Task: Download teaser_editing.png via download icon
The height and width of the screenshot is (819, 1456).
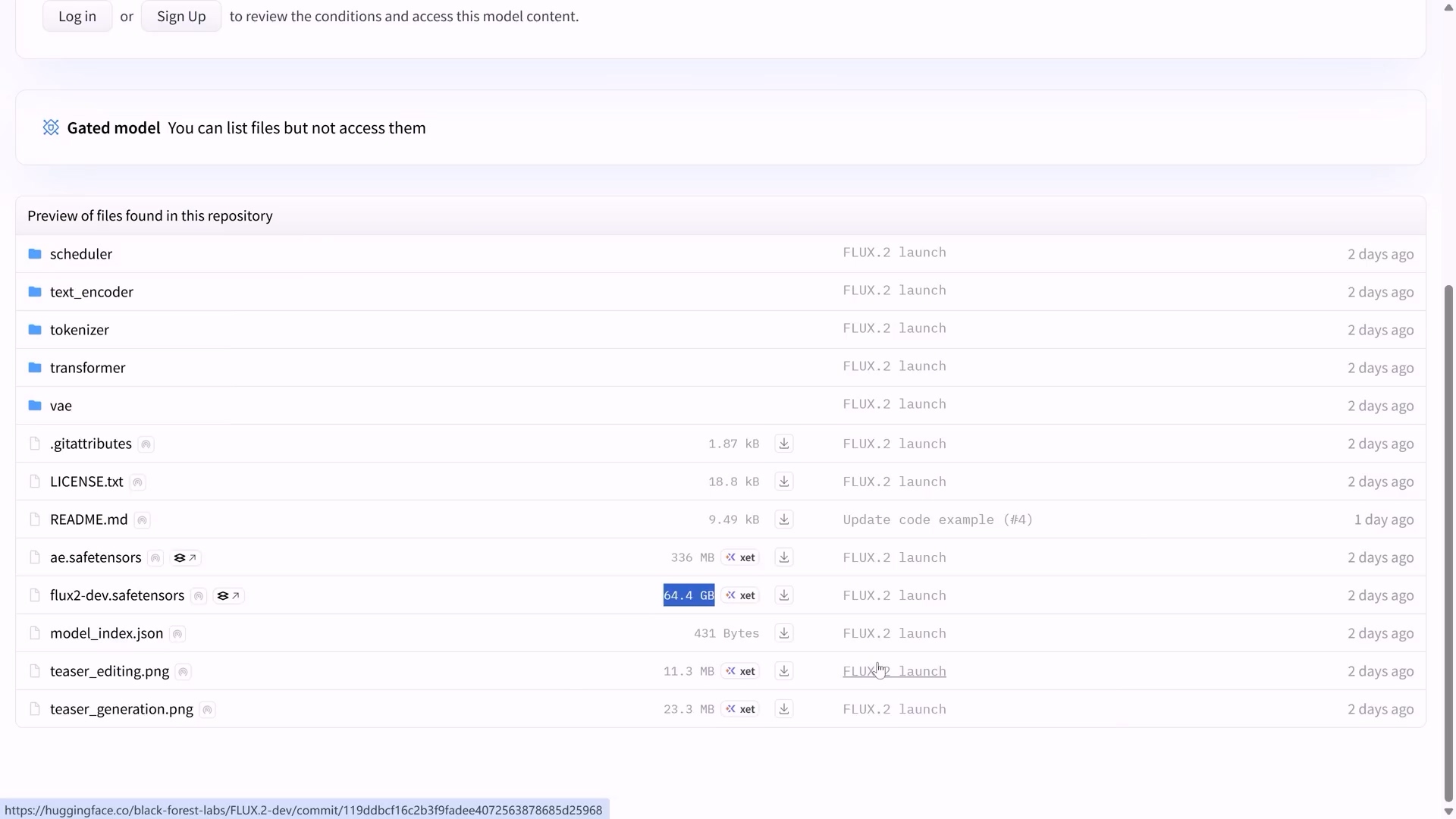Action: 784,671
